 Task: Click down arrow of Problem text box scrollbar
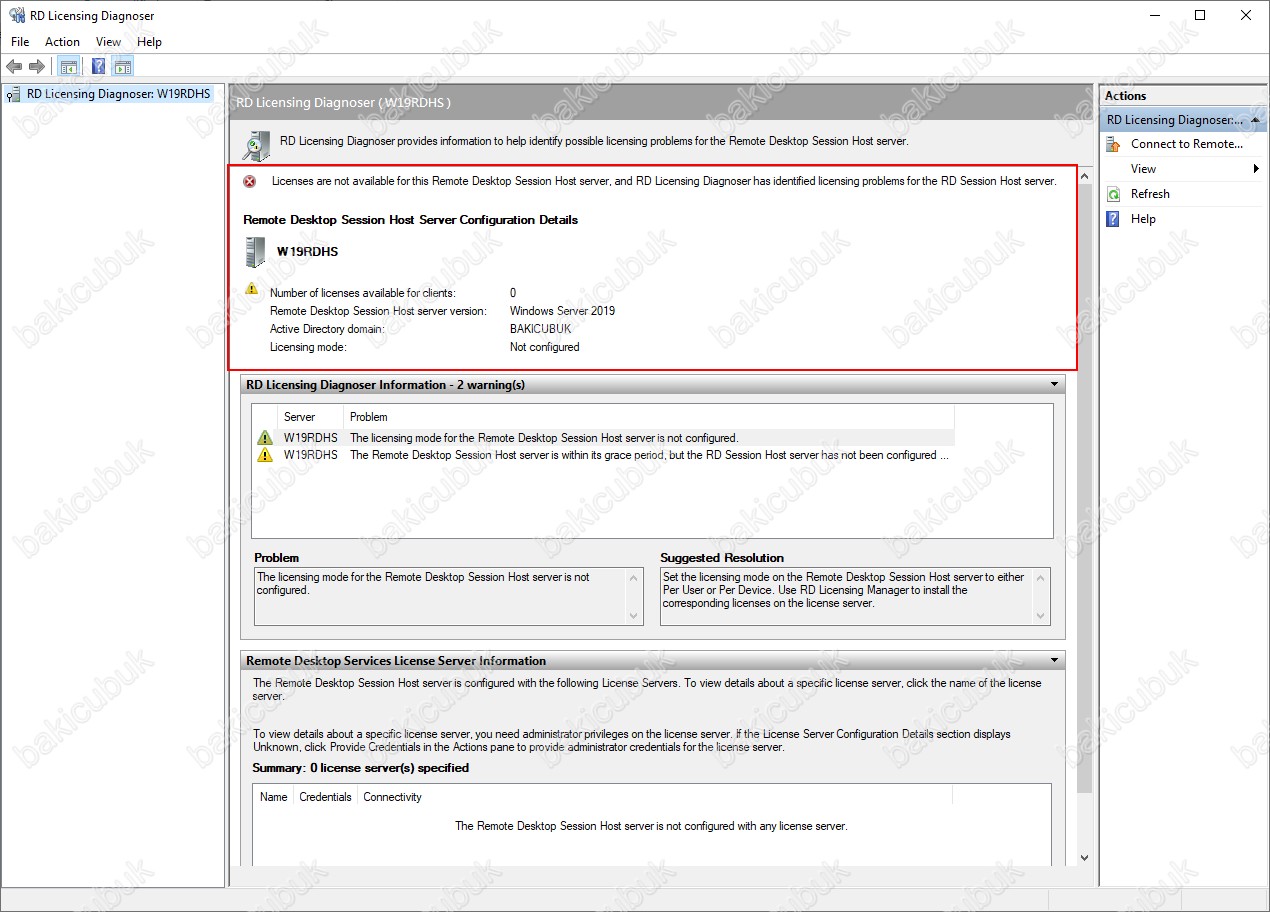[635, 616]
